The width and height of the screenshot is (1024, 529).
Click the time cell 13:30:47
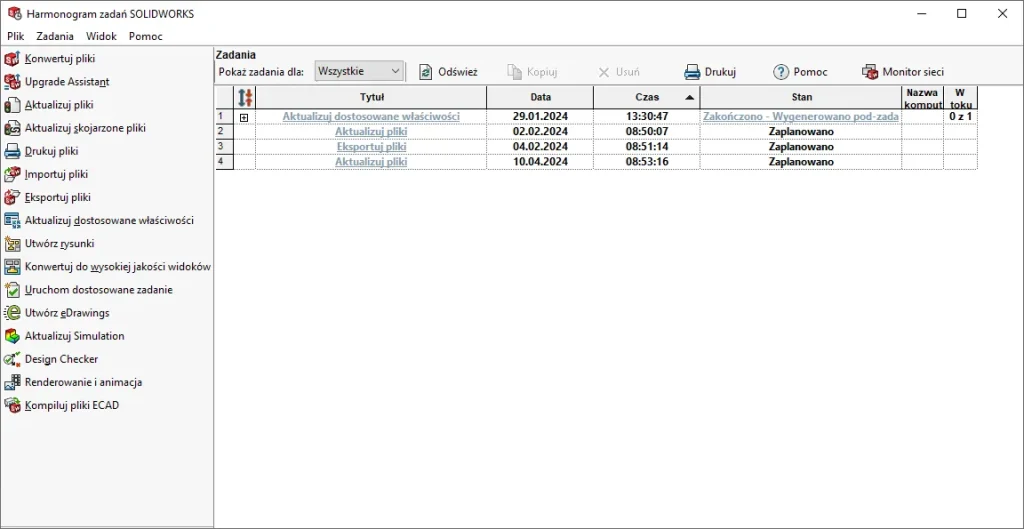click(647, 116)
